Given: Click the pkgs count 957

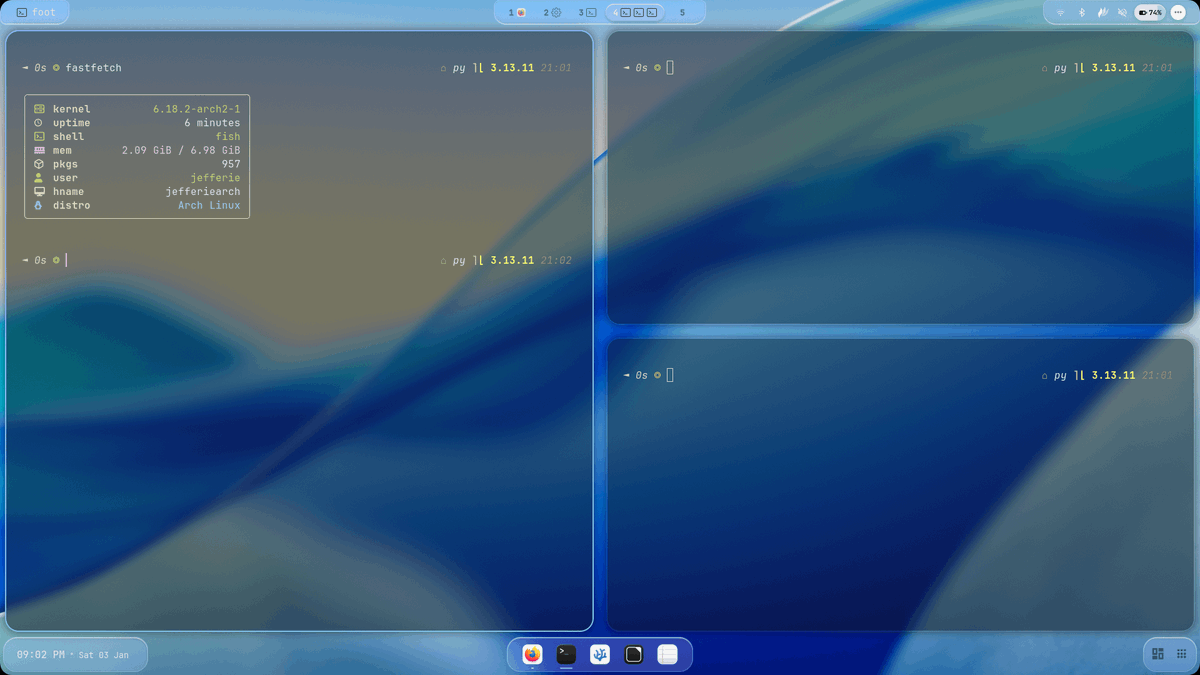Looking at the screenshot, I should tap(231, 164).
